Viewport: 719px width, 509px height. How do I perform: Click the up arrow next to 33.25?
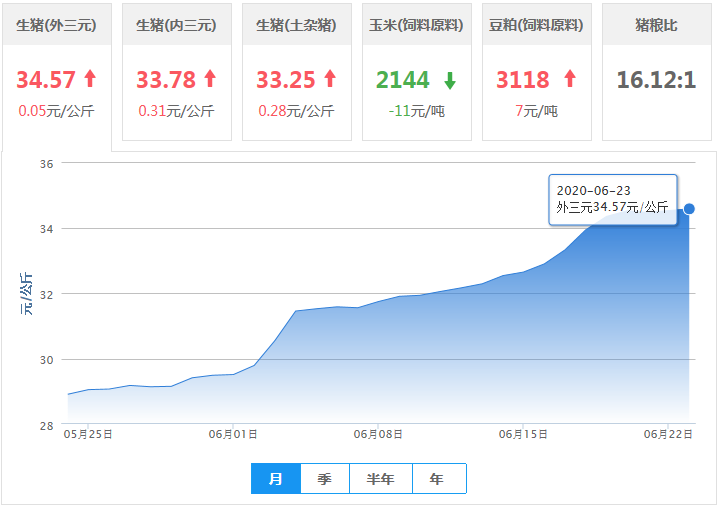pos(330,79)
